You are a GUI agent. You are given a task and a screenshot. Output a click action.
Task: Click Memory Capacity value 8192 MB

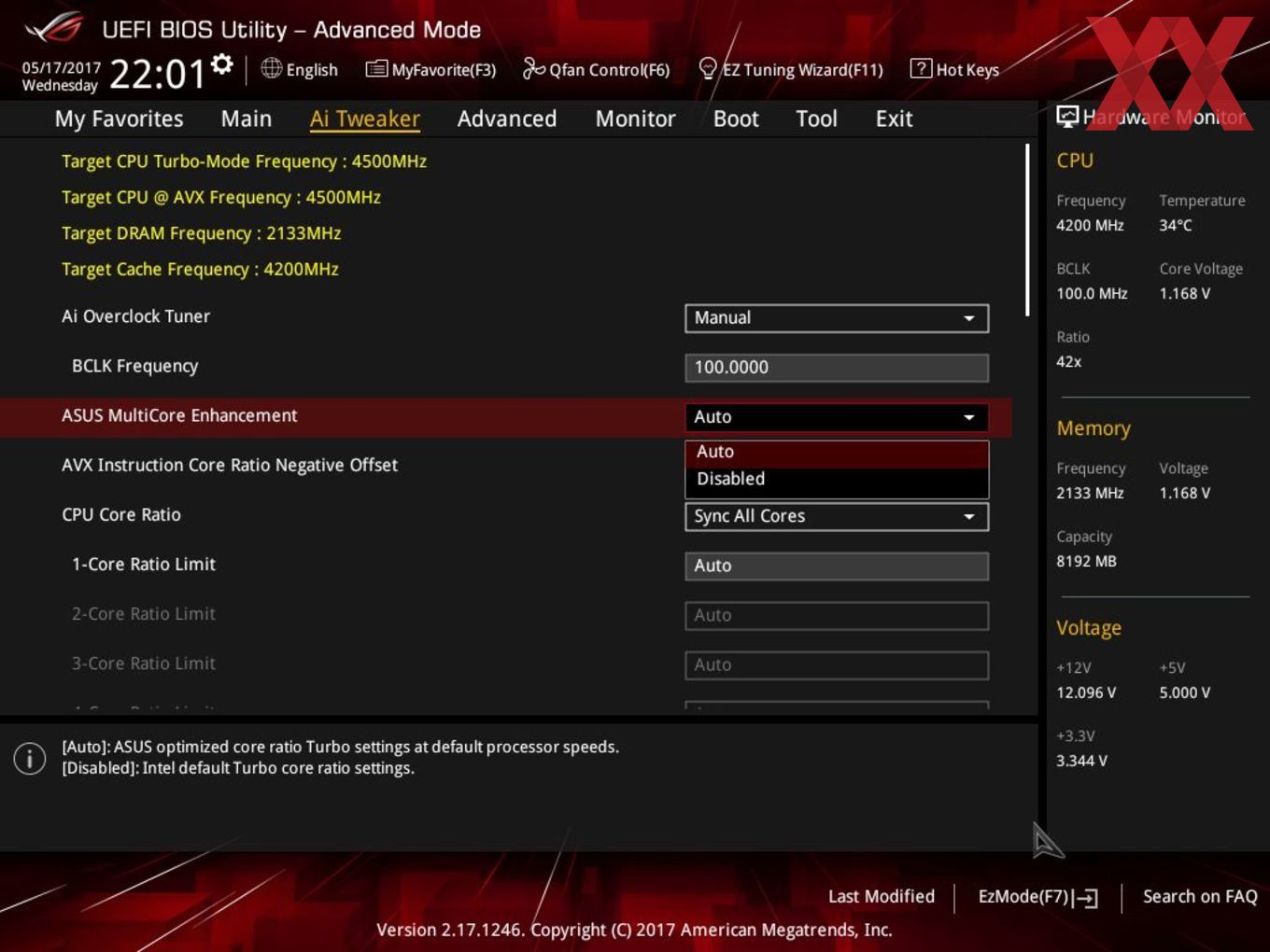click(1086, 561)
